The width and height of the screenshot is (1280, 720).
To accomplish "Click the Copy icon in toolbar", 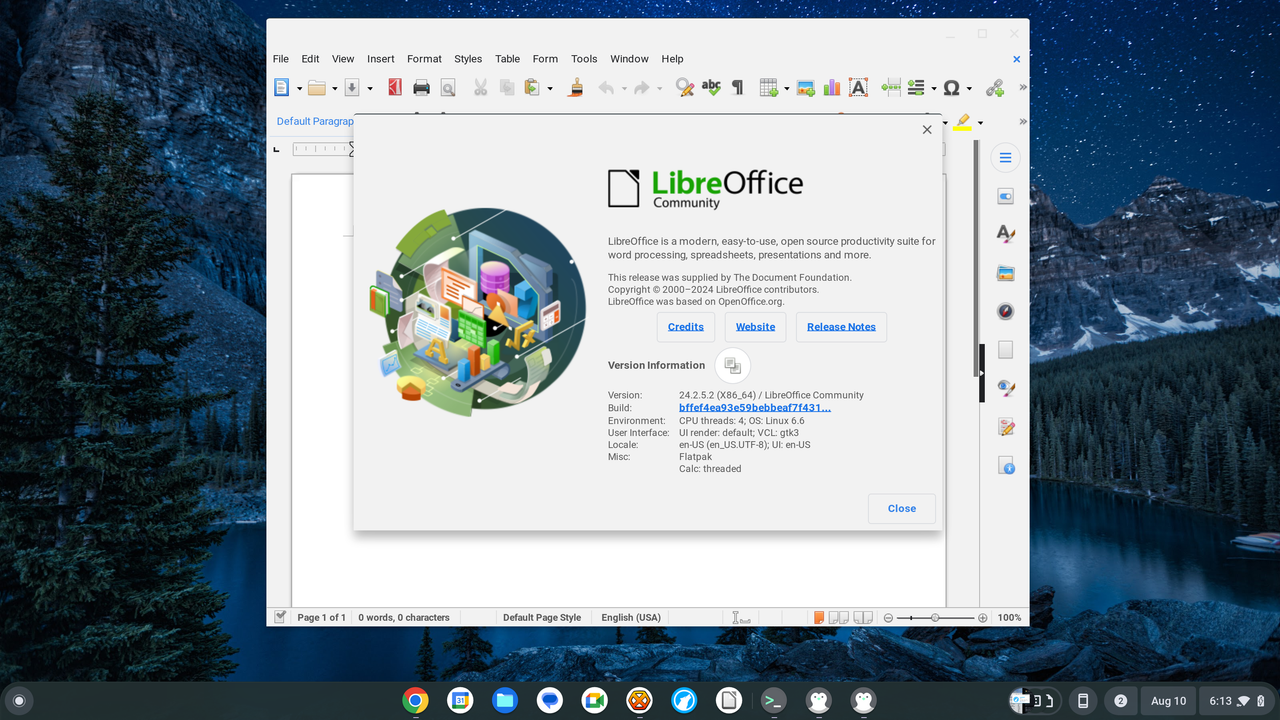I will 507,88.
